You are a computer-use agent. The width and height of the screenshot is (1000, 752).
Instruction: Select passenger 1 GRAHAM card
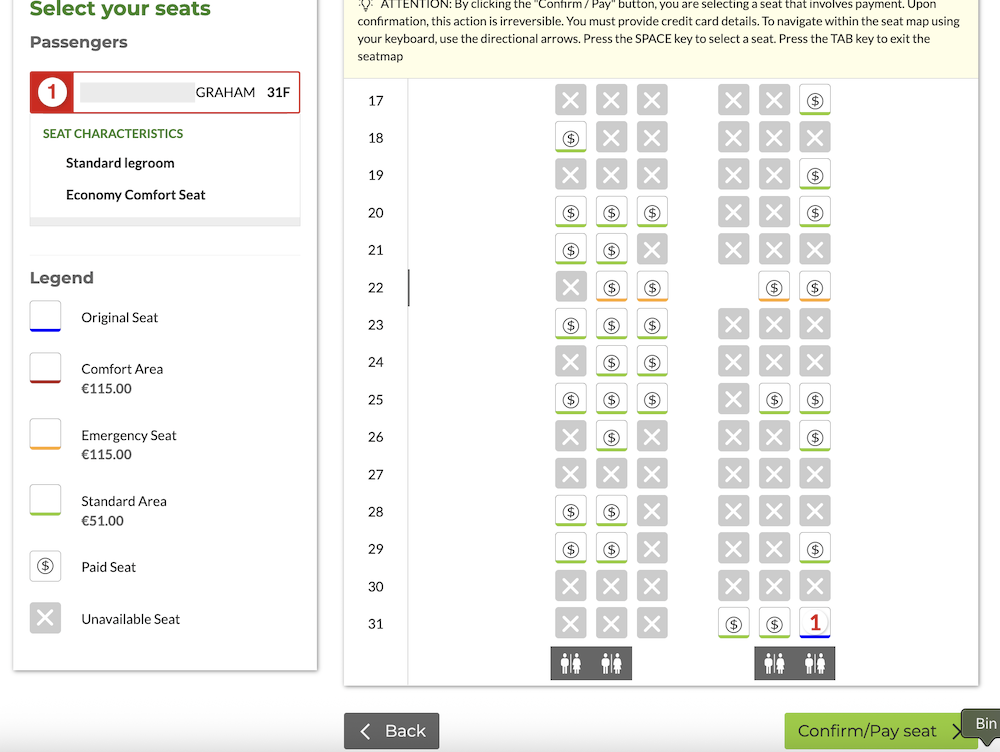coord(165,92)
